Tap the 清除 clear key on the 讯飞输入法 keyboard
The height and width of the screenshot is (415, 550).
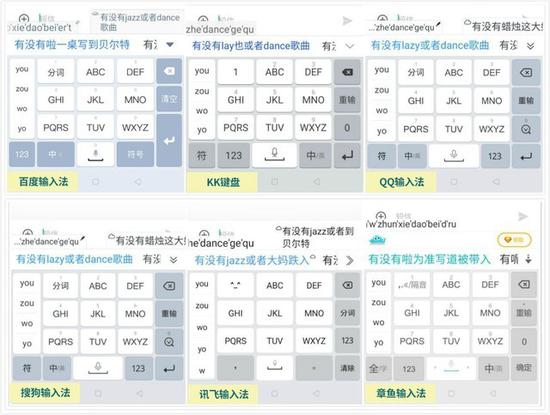point(347,368)
